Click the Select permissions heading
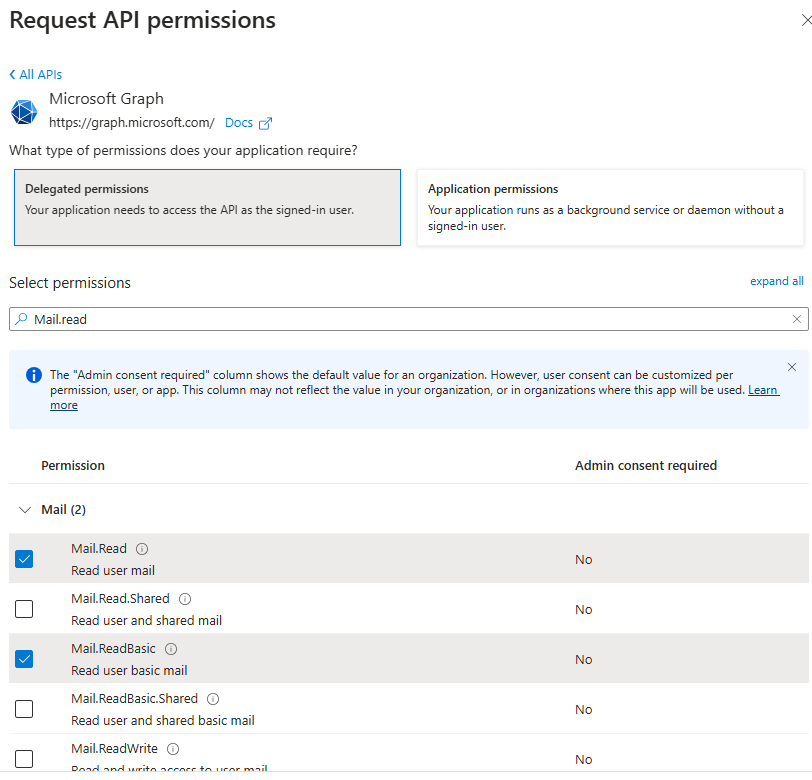Screen dimensions: 812x780 click(x=70, y=283)
